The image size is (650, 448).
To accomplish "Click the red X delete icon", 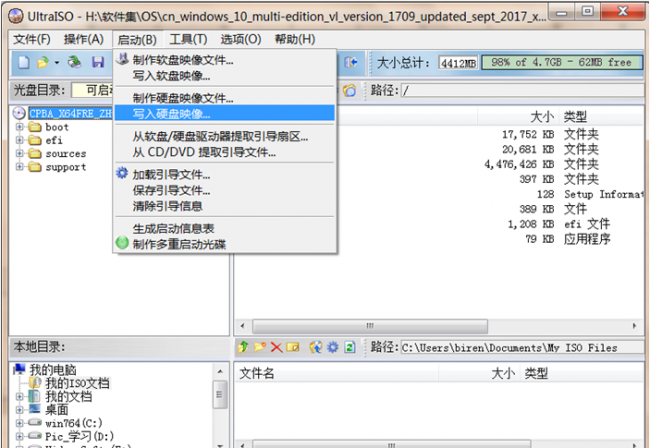I will point(276,347).
